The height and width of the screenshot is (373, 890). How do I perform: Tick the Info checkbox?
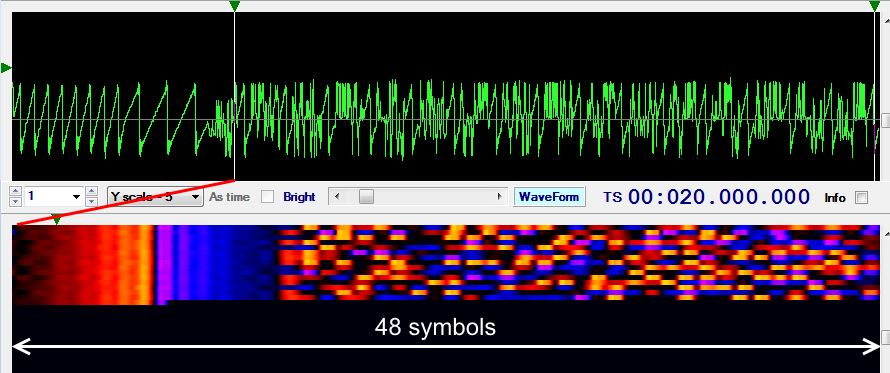[862, 198]
